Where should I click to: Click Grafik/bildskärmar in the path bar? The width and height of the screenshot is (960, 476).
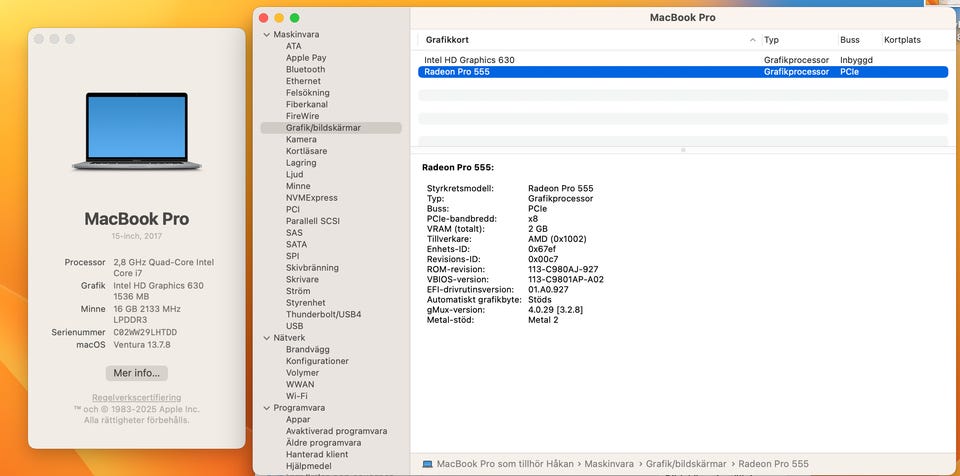[686, 464]
